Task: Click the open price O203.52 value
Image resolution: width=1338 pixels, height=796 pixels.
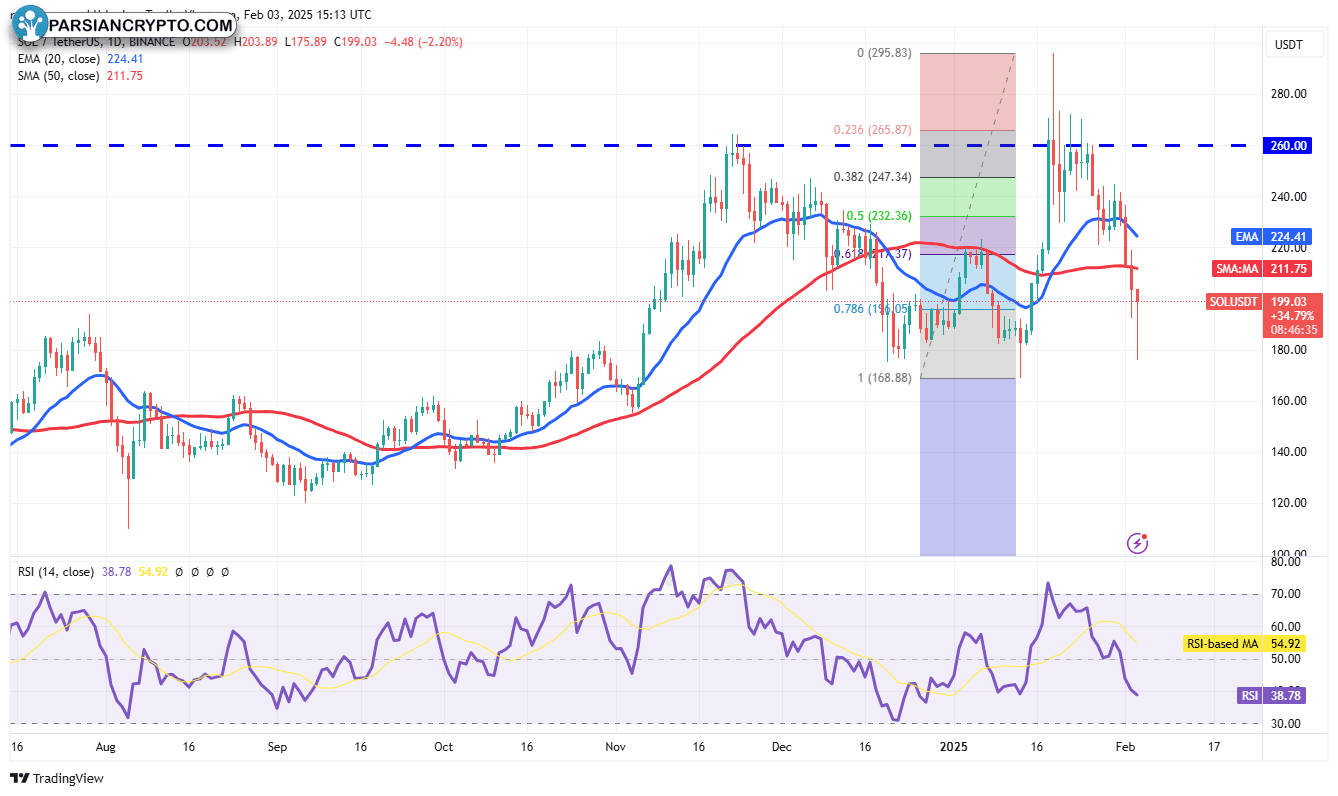Action: click(205, 42)
